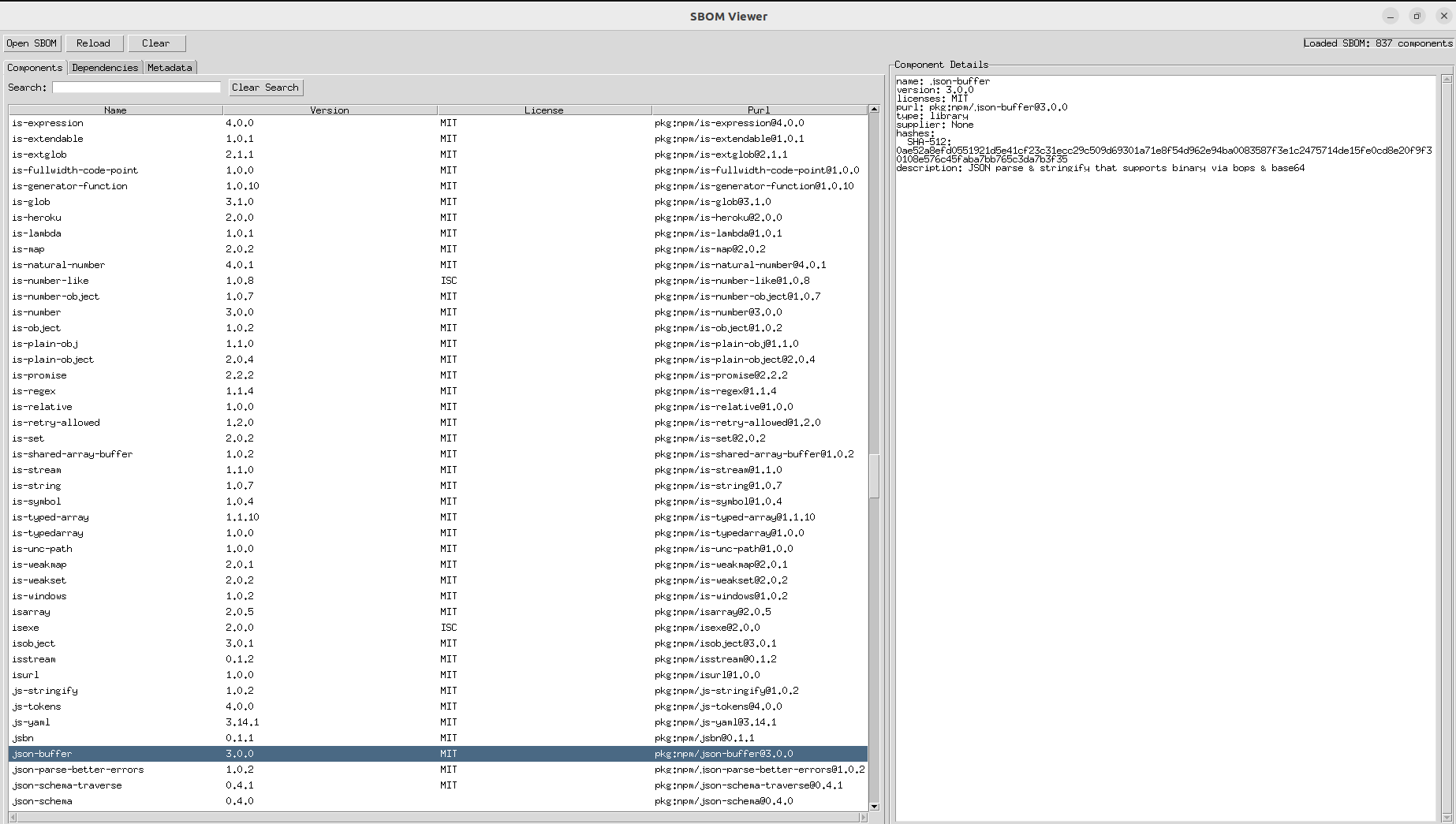
Task: Click into the Search input field
Action: pyautogui.click(x=135, y=87)
